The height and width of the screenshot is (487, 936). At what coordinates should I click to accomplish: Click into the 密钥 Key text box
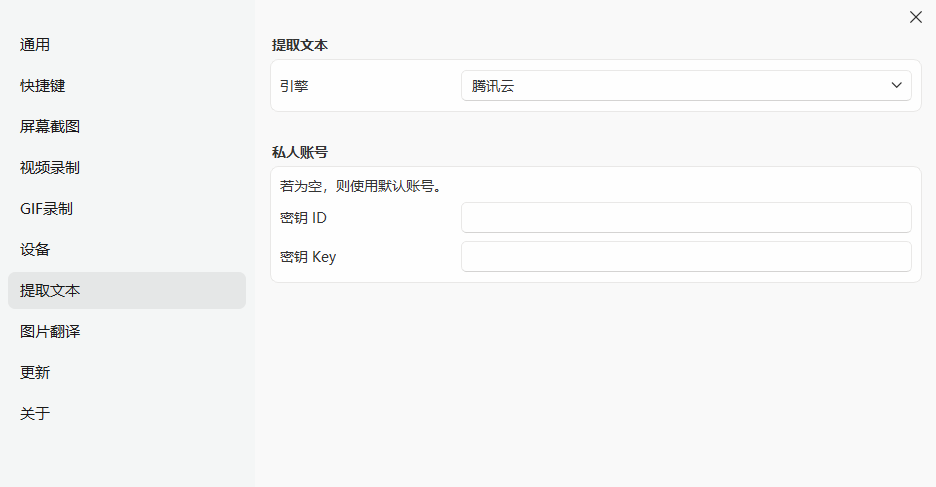click(685, 257)
